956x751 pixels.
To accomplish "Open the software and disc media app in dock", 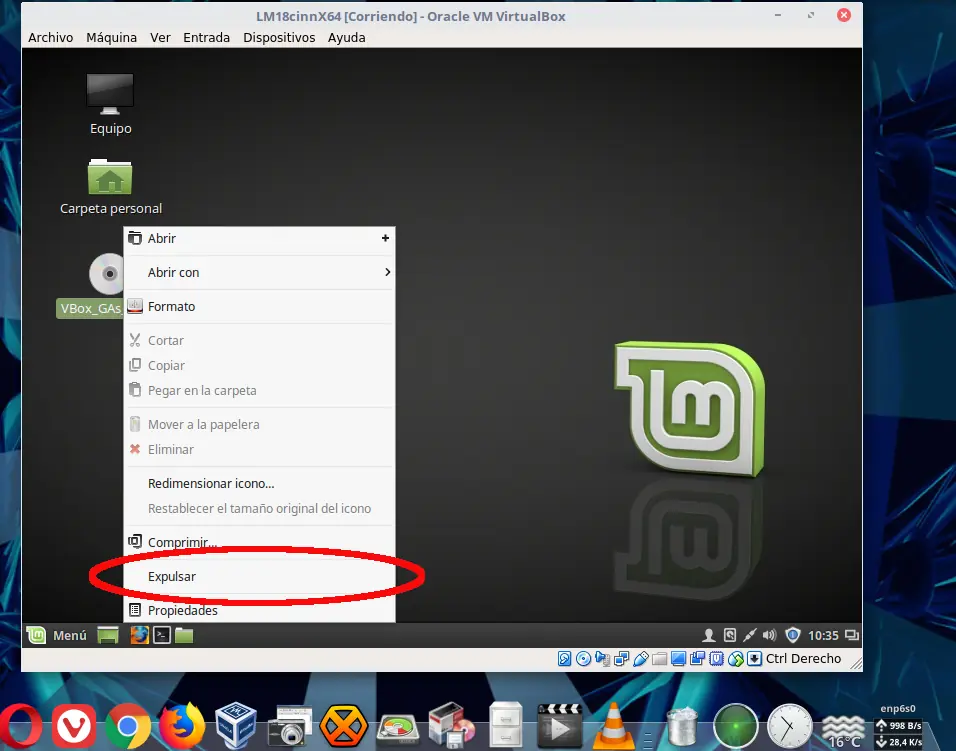I will click(x=452, y=725).
